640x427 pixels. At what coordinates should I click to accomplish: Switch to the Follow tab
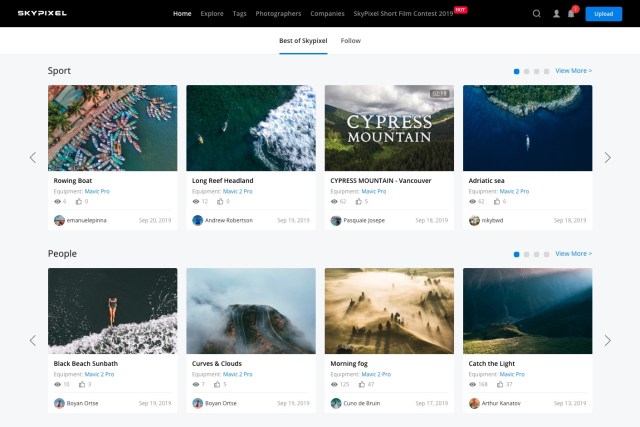click(x=351, y=41)
